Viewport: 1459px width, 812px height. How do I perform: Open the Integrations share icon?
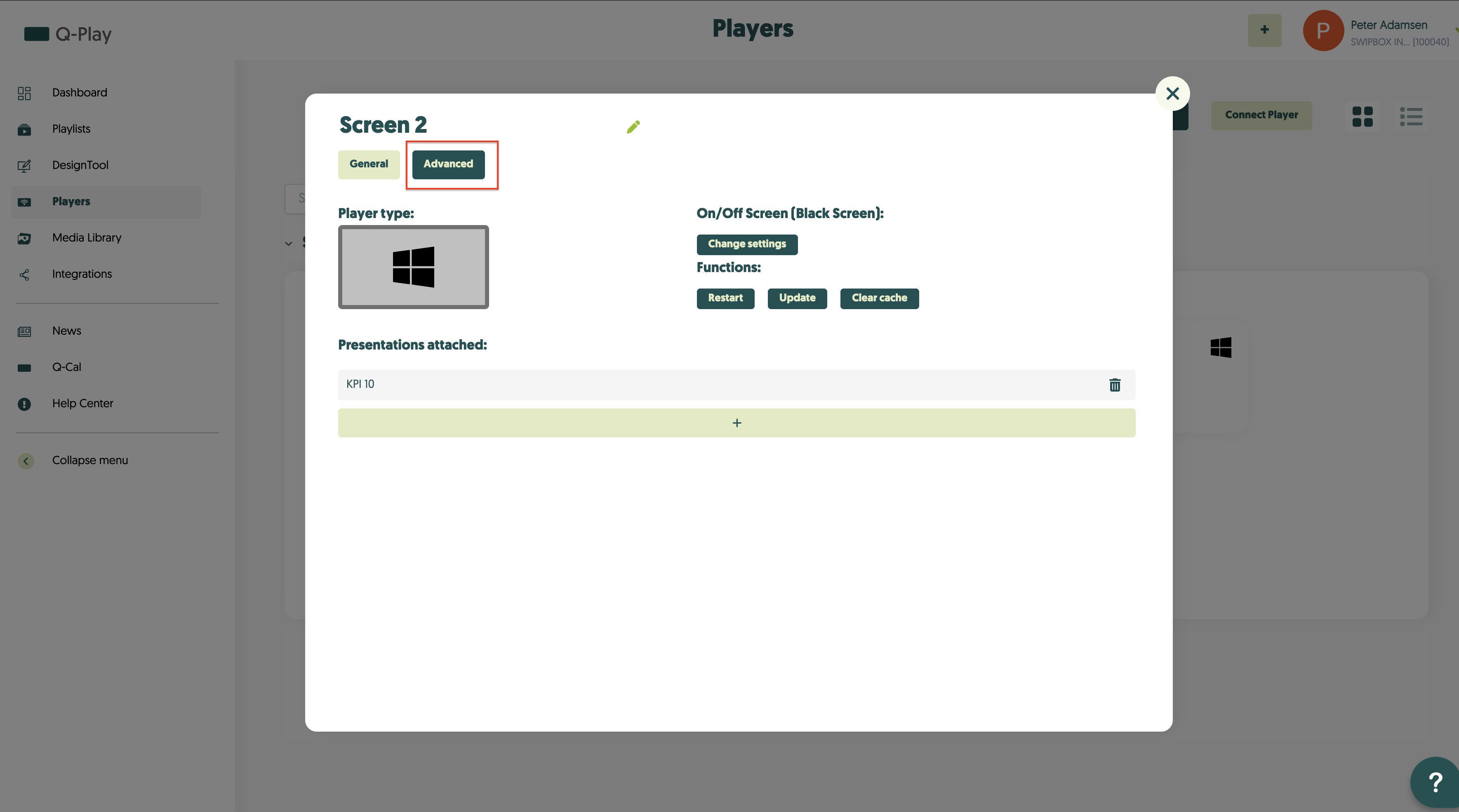(x=24, y=275)
